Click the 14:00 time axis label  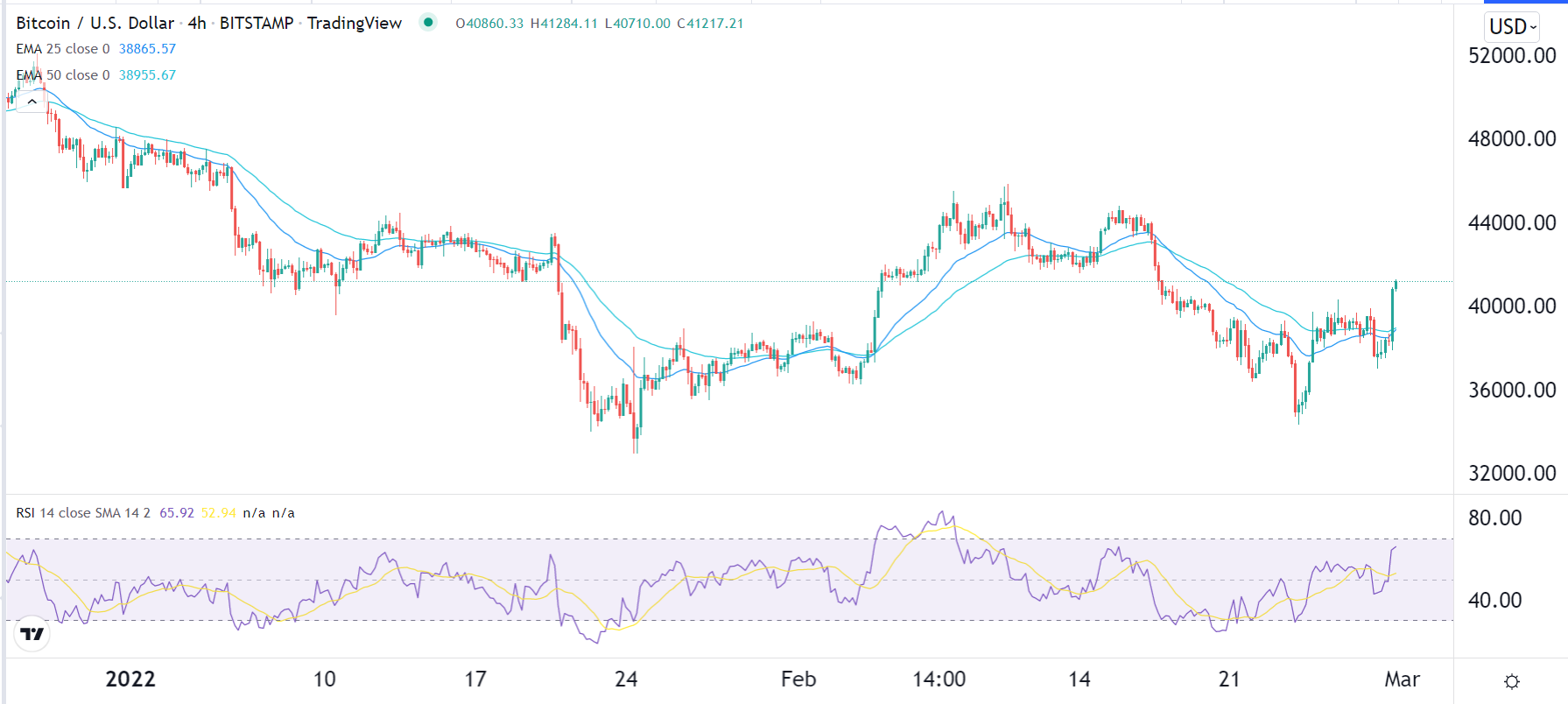click(x=939, y=679)
